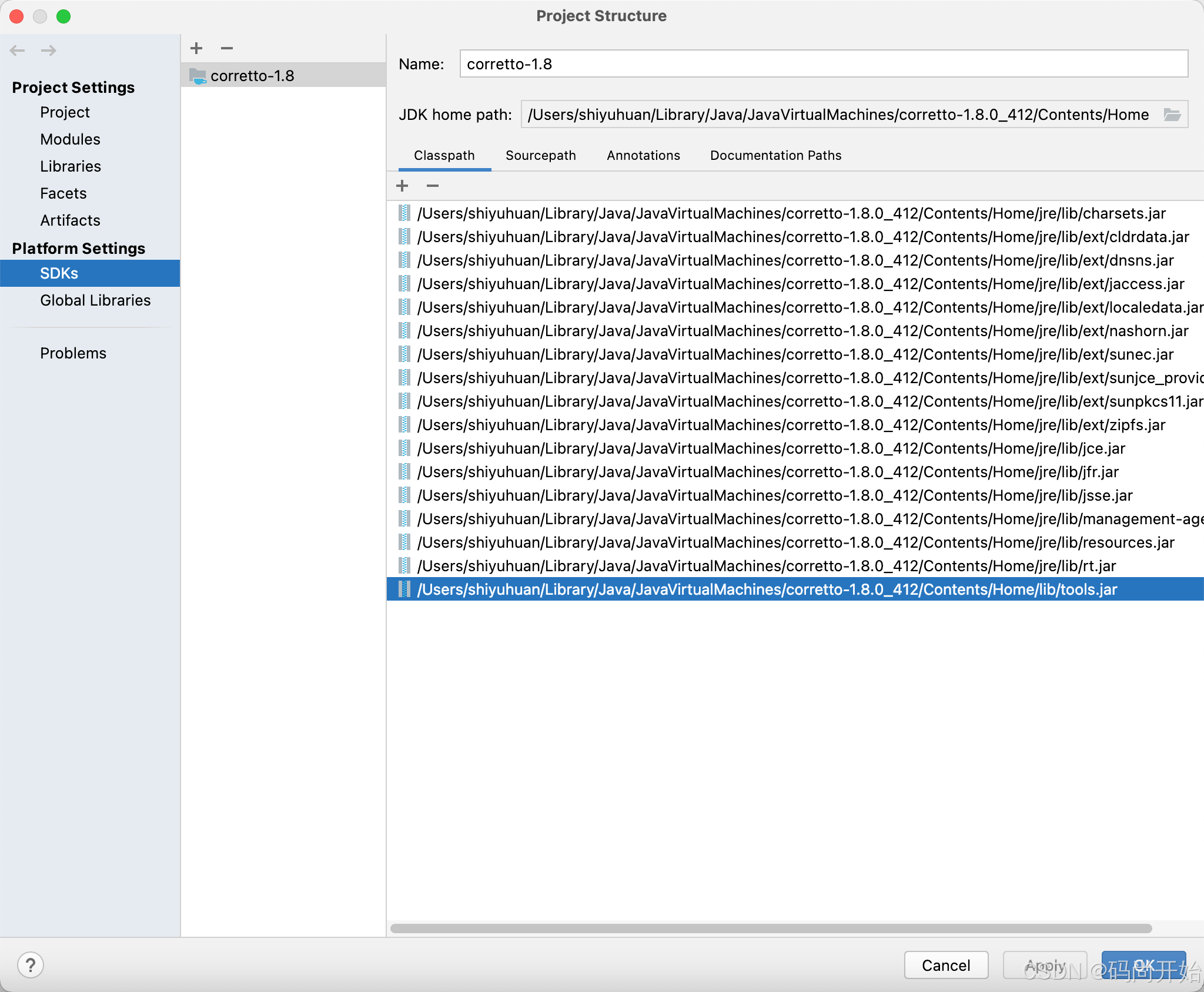
Task: Click the OK button
Action: [x=1143, y=965]
